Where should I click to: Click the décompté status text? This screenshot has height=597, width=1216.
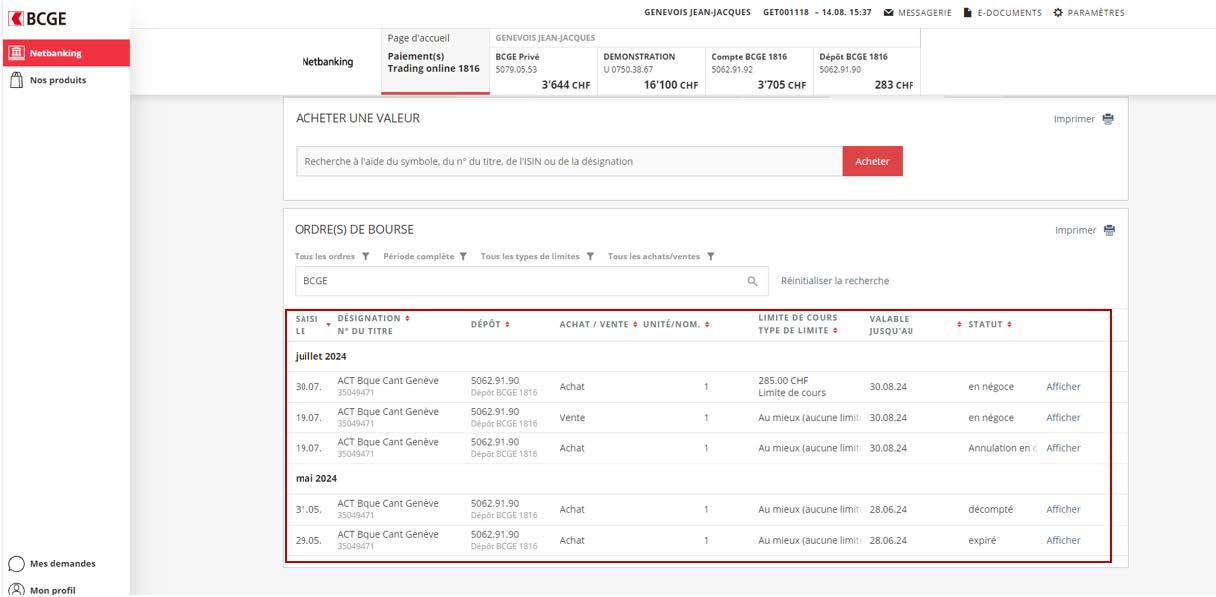coord(990,510)
